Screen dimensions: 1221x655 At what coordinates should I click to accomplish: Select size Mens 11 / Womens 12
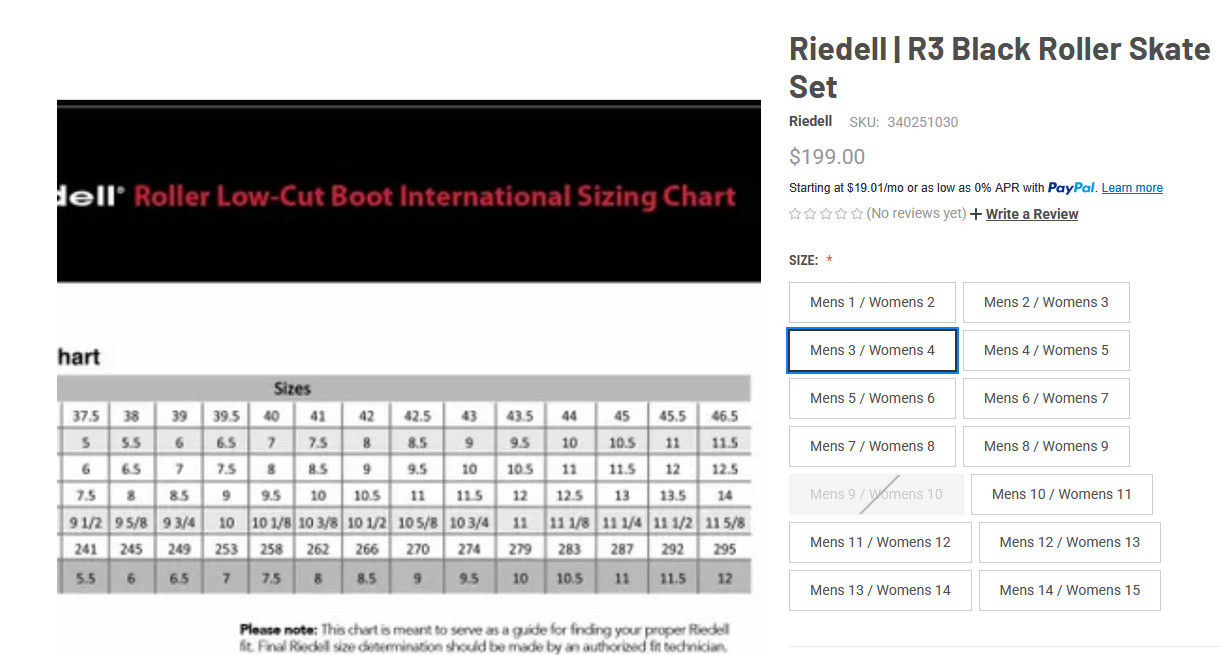click(880, 542)
